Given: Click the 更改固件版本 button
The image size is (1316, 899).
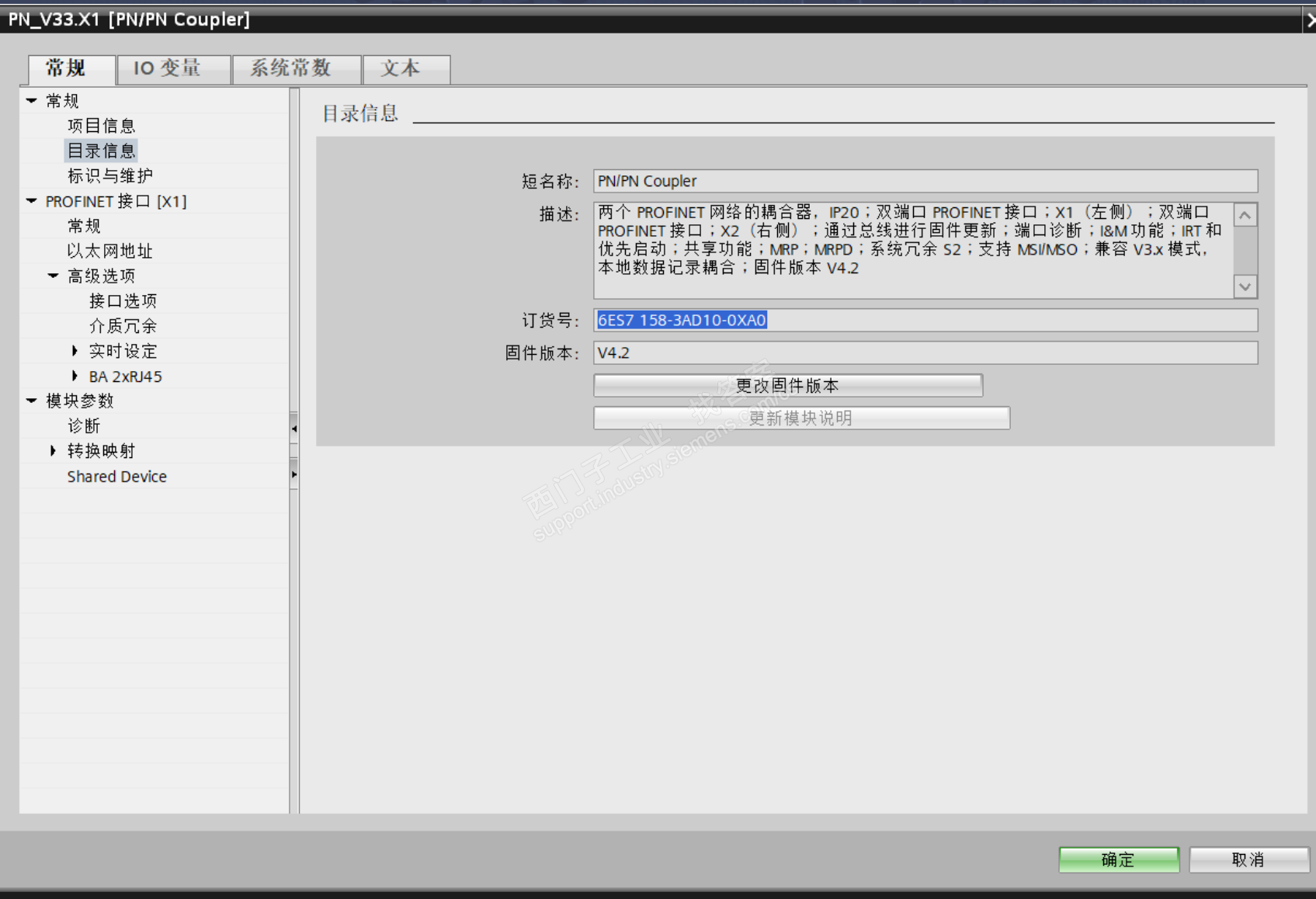Looking at the screenshot, I should pyautogui.click(x=788, y=386).
